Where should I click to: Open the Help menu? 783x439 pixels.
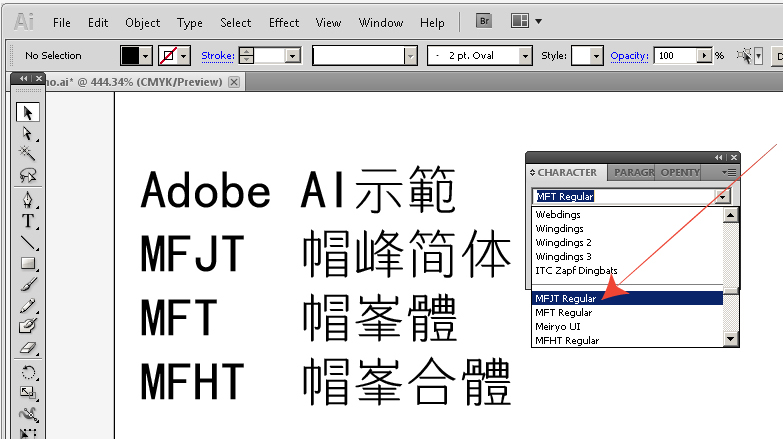[x=432, y=23]
